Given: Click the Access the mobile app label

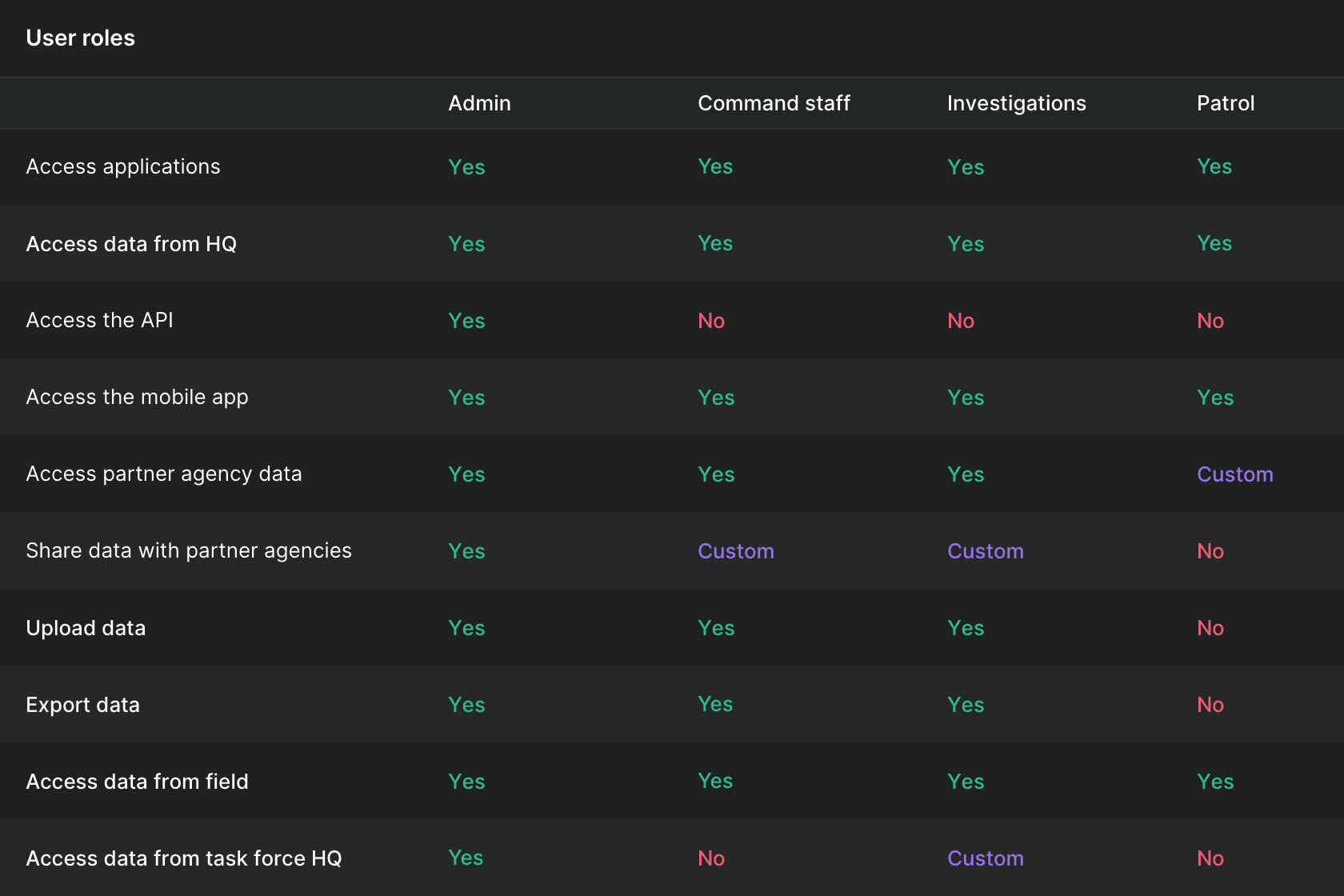Looking at the screenshot, I should click(137, 397).
